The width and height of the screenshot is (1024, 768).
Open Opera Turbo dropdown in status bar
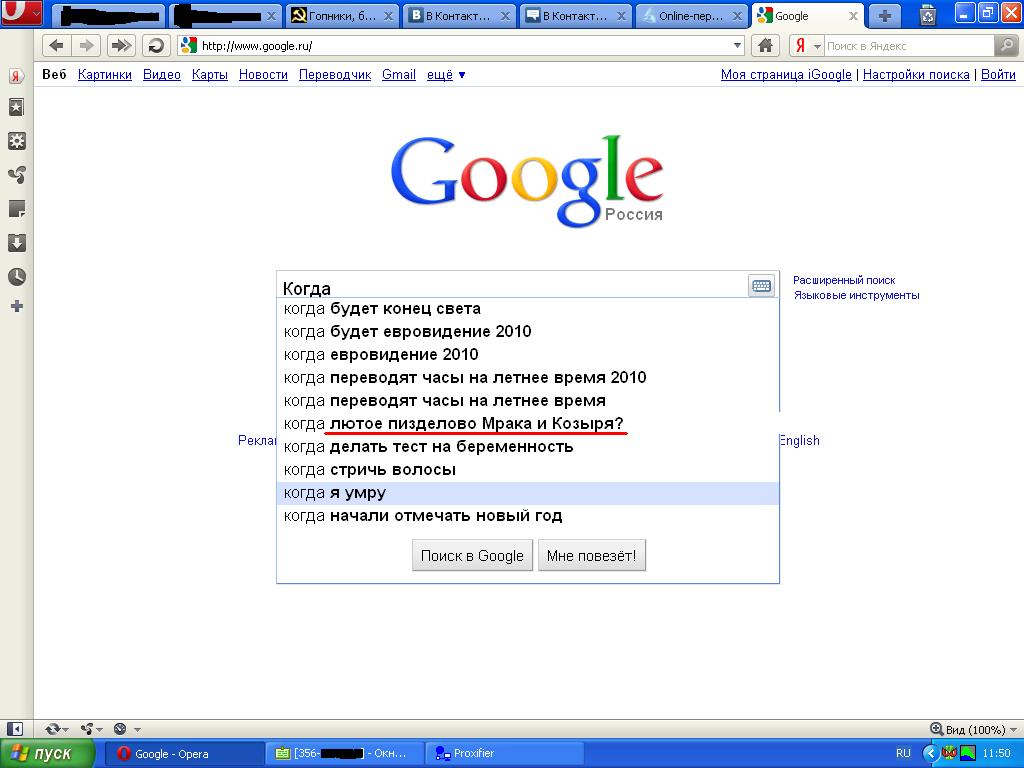(x=127, y=729)
